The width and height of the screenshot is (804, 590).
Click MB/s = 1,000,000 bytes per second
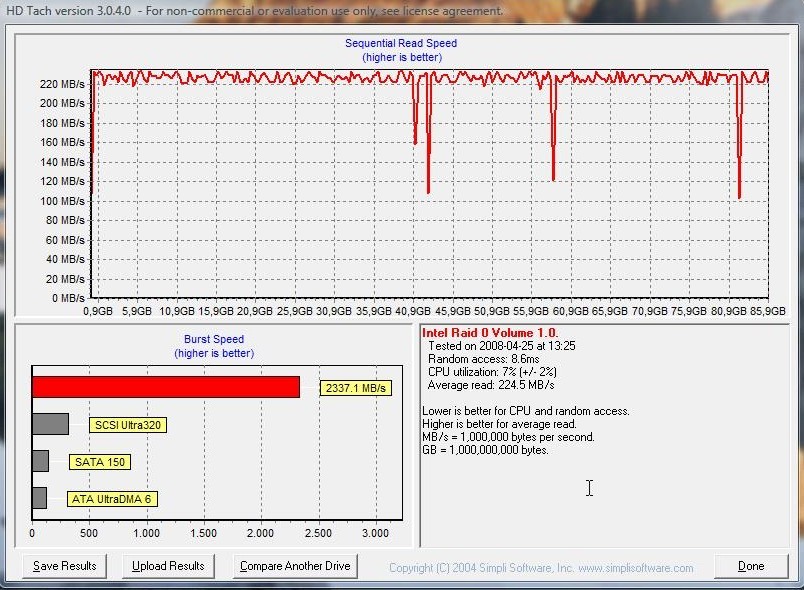coord(508,437)
